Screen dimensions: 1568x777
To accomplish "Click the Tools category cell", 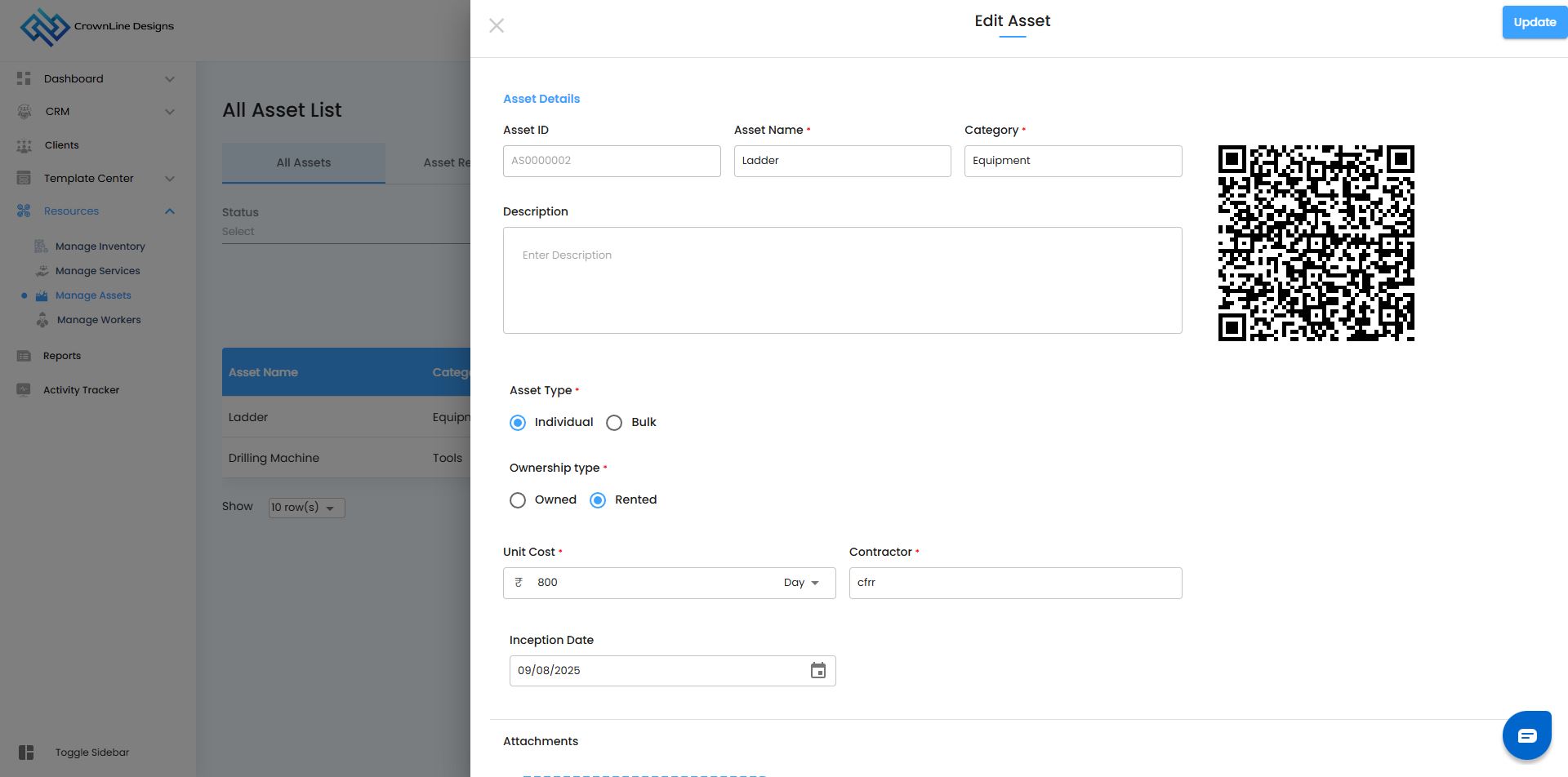I will (x=448, y=458).
